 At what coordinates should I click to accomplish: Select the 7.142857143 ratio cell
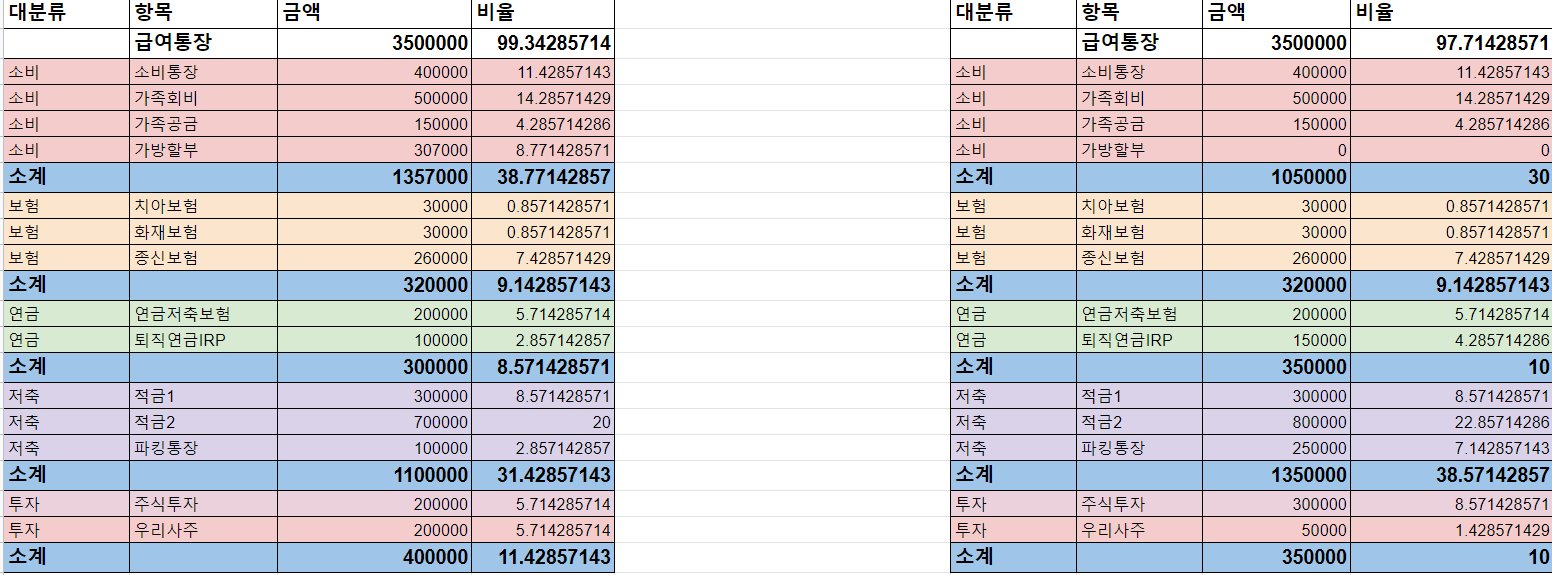coord(1450,448)
